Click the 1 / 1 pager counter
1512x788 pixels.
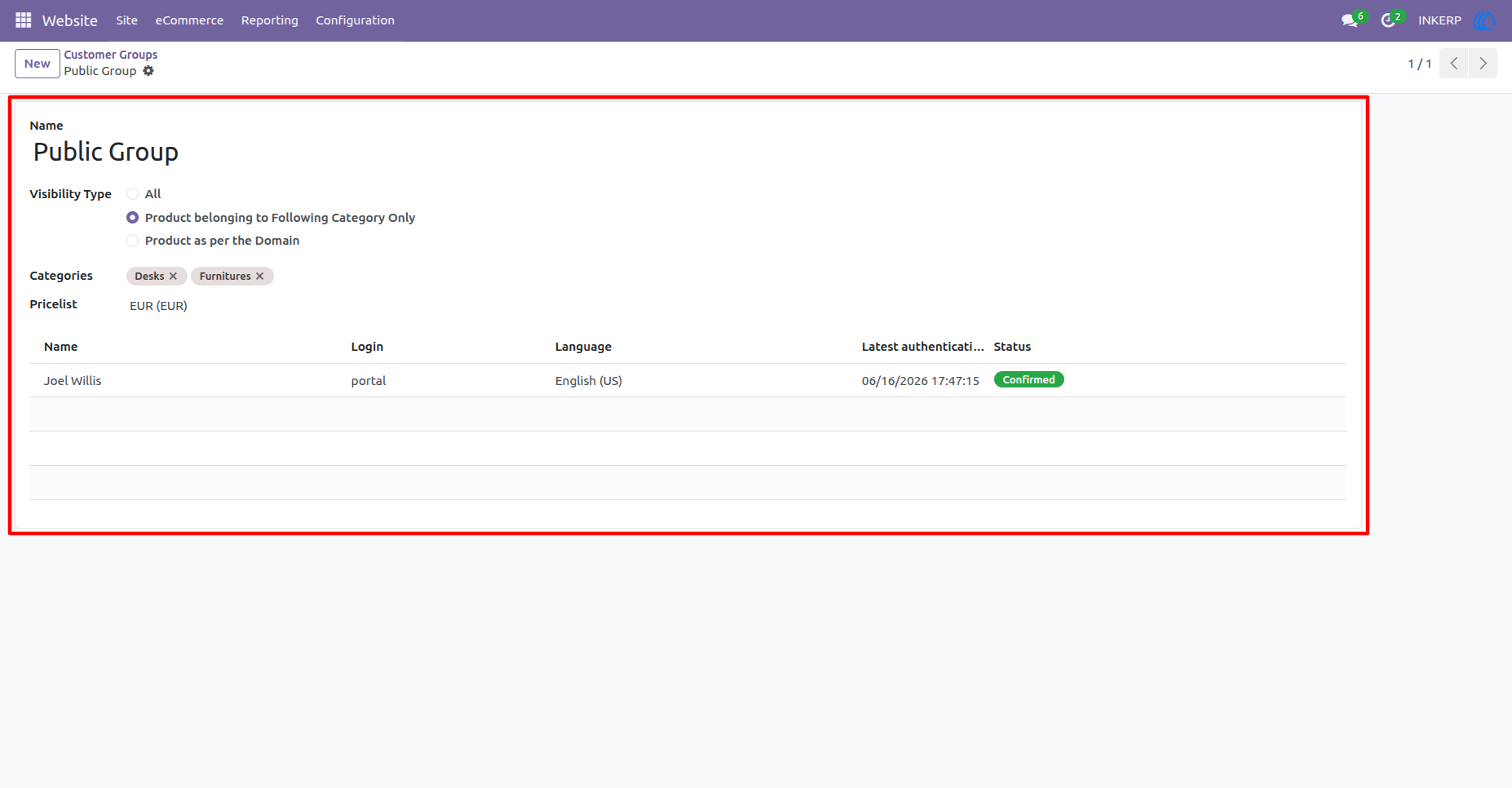[x=1419, y=64]
